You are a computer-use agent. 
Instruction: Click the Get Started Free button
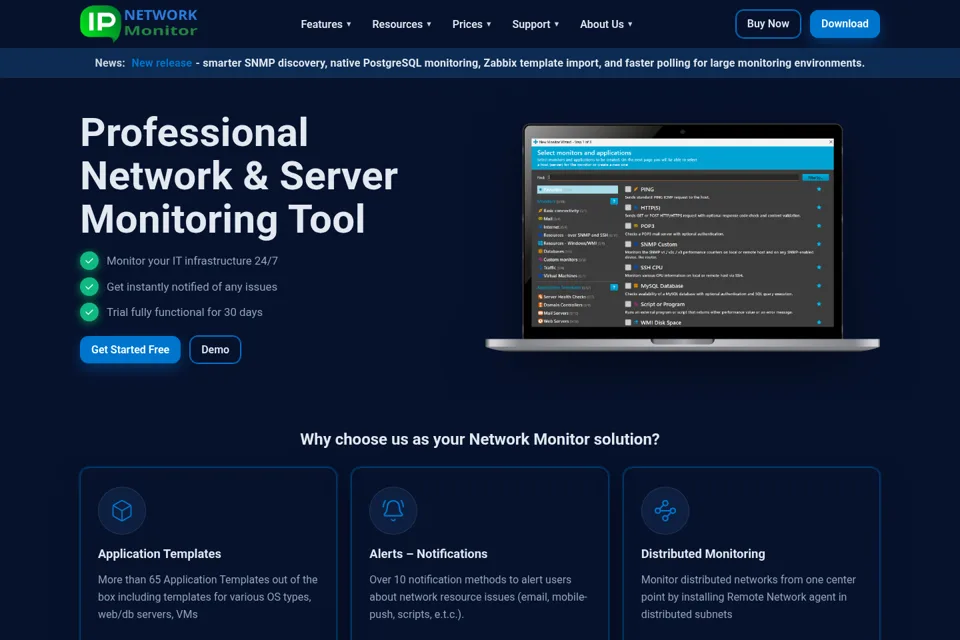click(x=130, y=350)
